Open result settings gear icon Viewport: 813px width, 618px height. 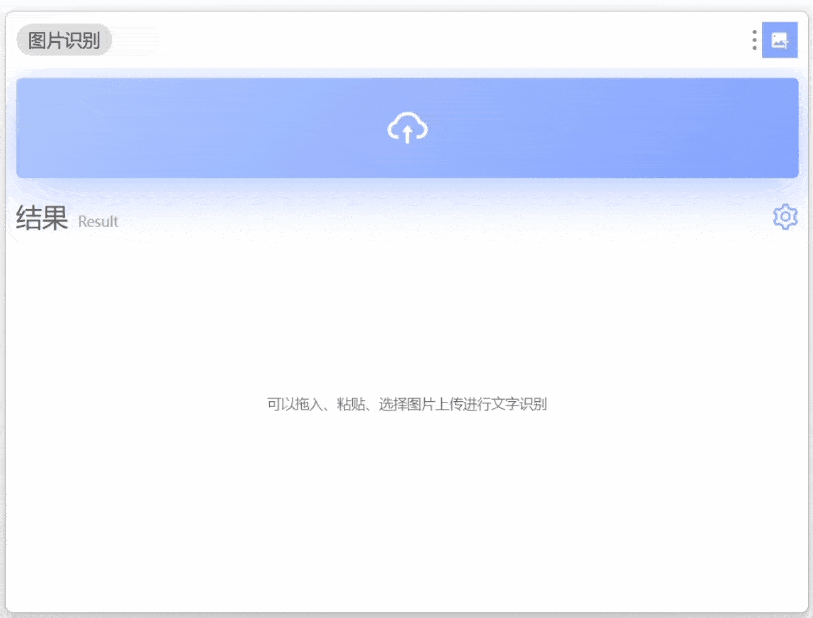coord(785,217)
